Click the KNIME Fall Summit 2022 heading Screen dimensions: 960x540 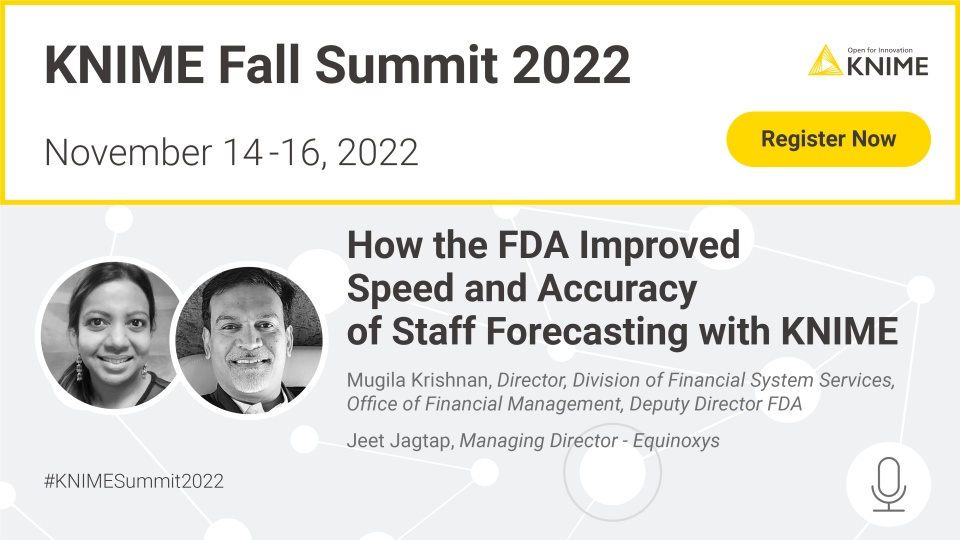click(337, 64)
